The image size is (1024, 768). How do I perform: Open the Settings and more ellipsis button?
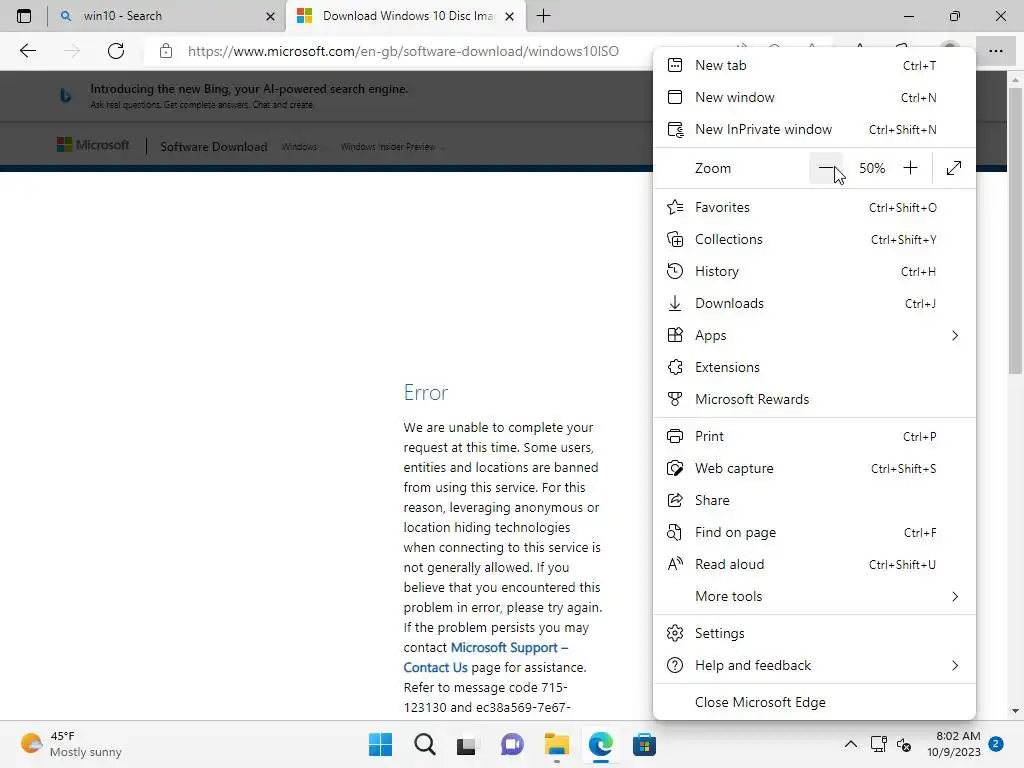click(995, 51)
